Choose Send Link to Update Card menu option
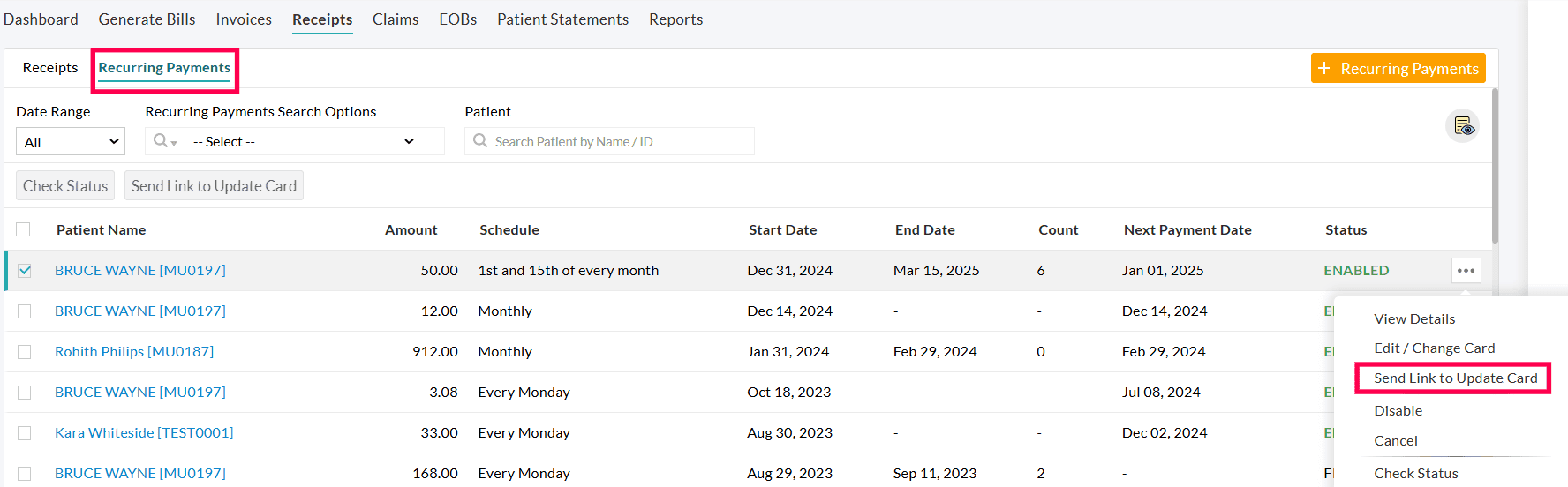This screenshot has width=1568, height=487. tap(1455, 378)
